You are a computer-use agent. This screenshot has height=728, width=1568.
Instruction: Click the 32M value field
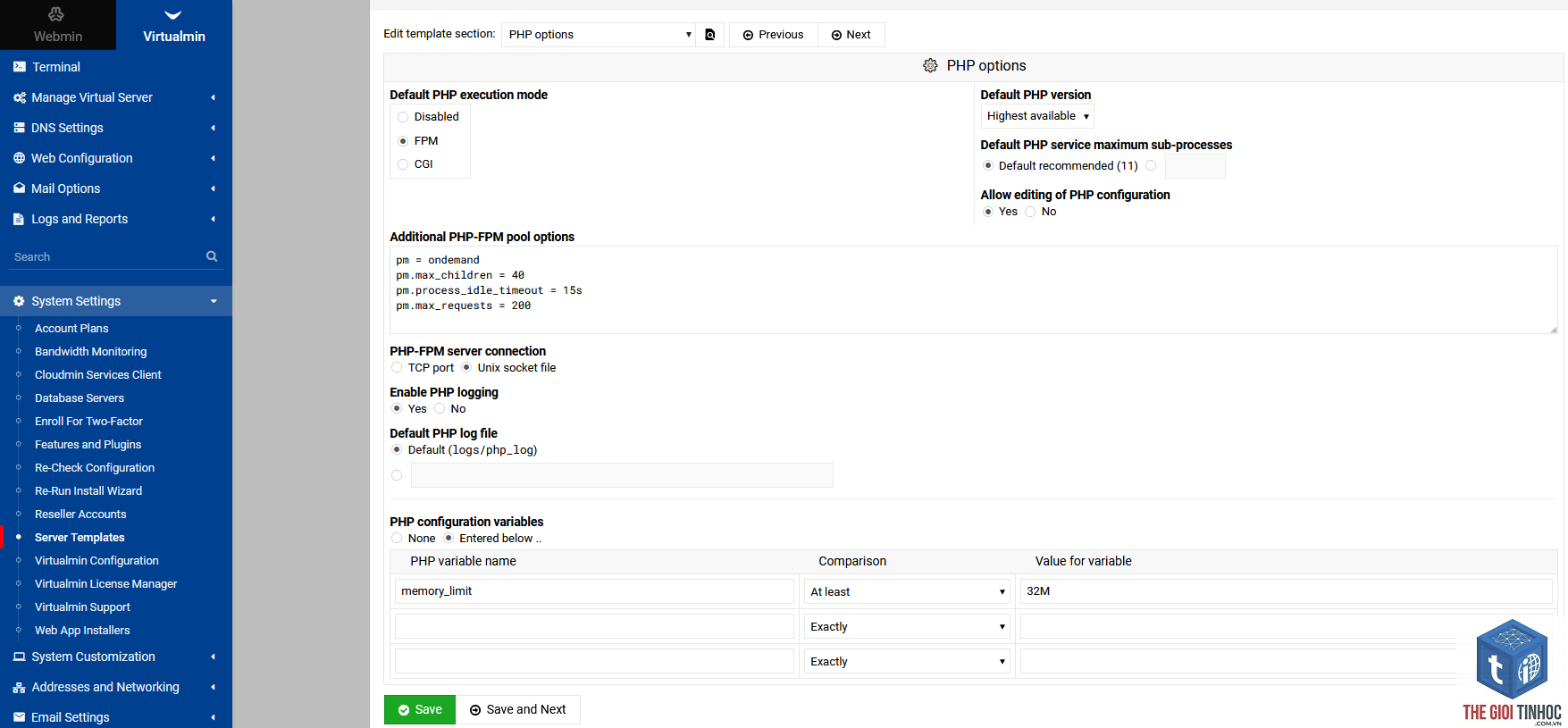(1286, 591)
